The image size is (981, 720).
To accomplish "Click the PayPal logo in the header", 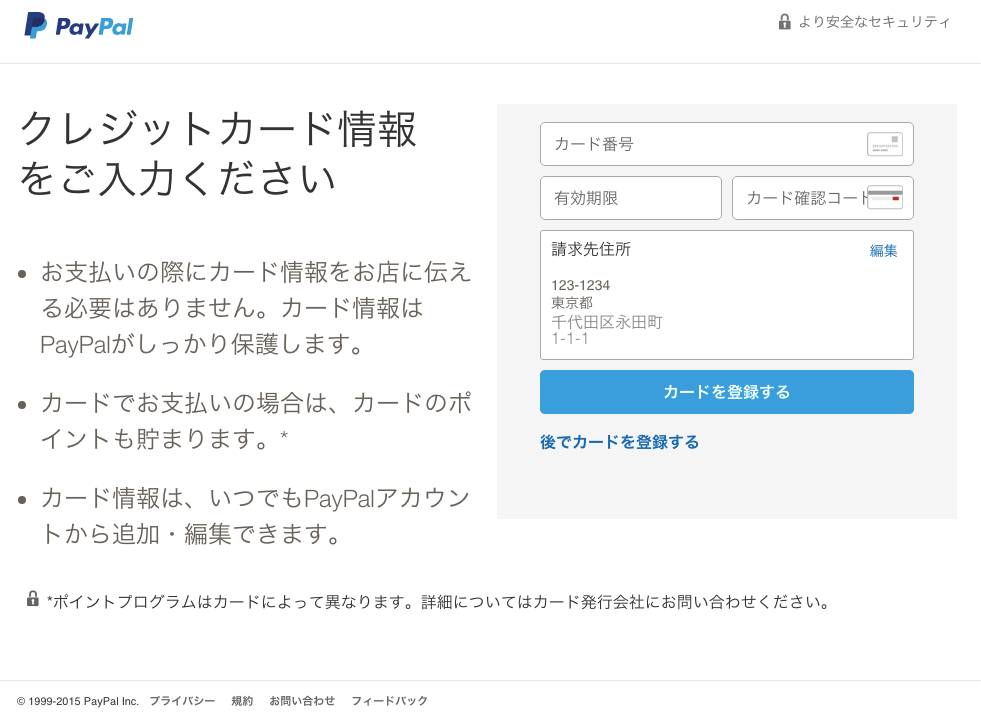I will [79, 26].
